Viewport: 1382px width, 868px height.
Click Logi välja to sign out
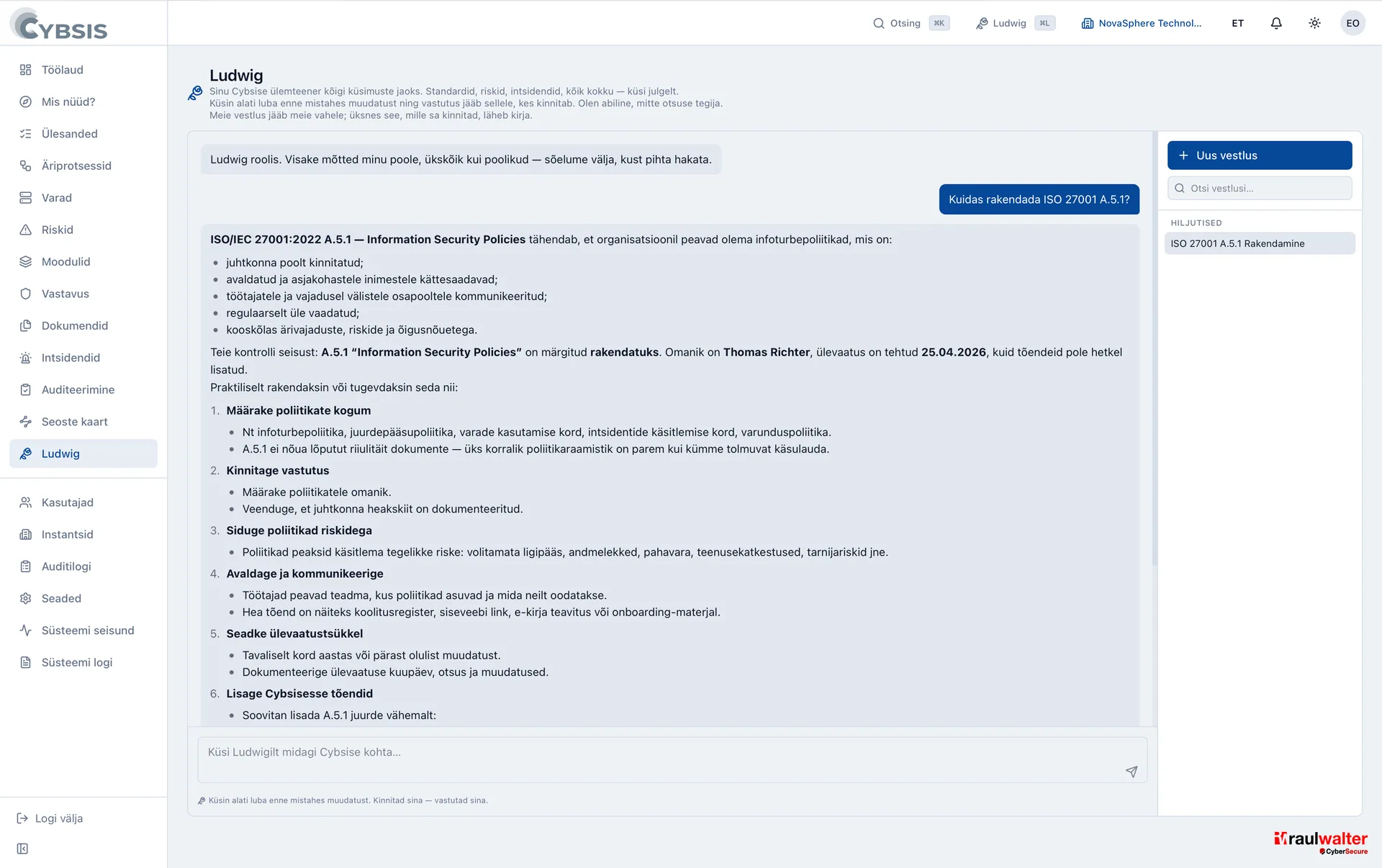click(50, 818)
